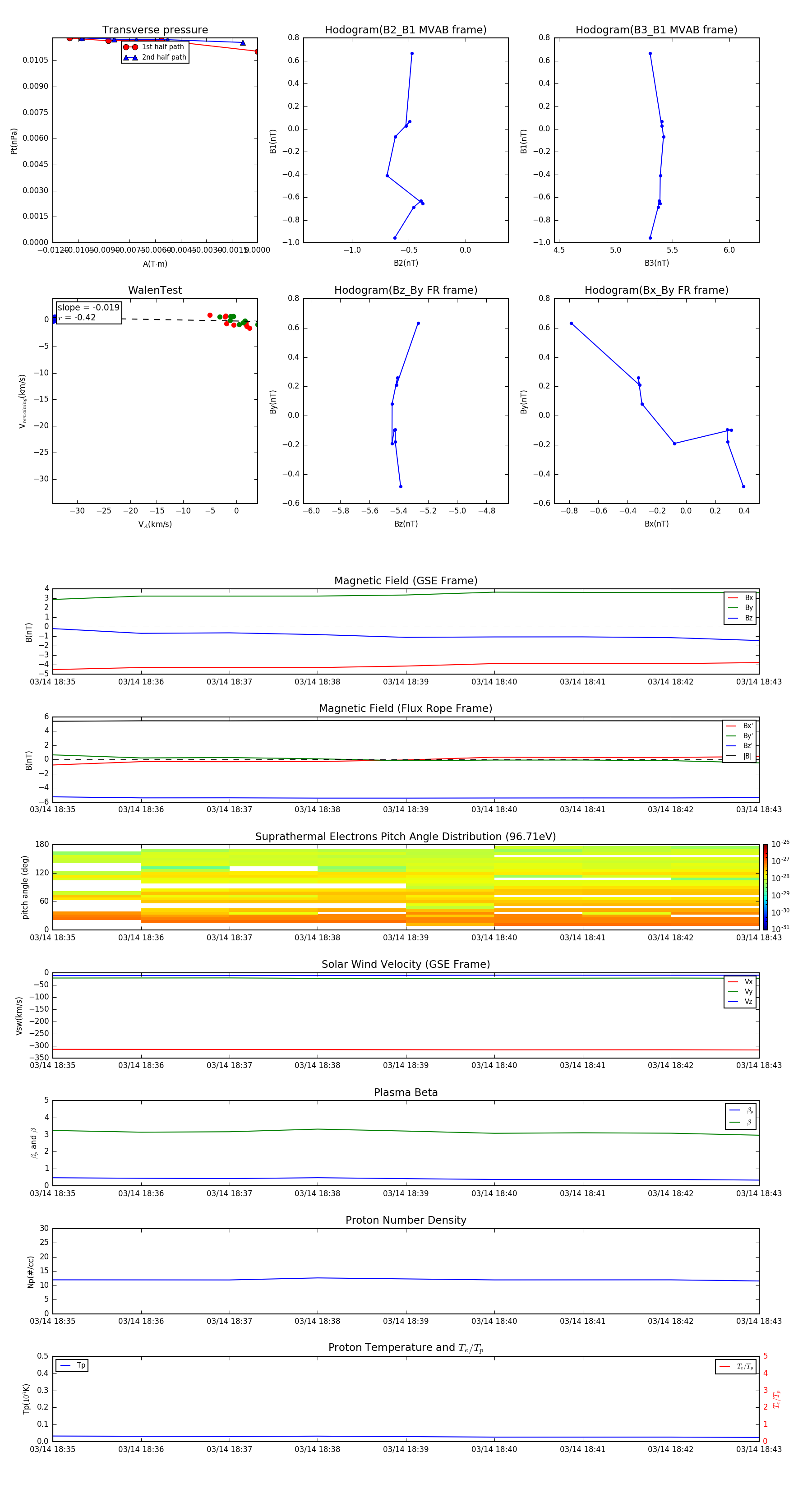Click the "Vsw(km/s)" axis label

click(18, 1016)
